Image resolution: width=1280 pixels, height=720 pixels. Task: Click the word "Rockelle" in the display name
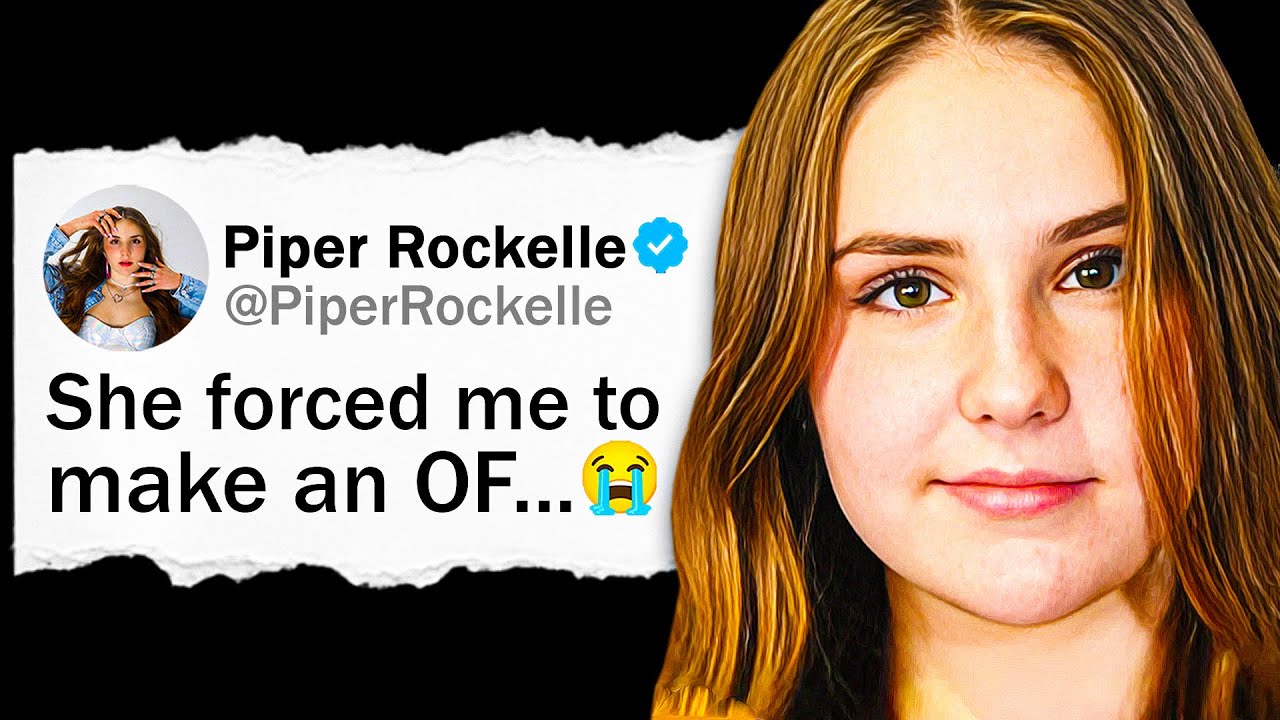(x=510, y=249)
